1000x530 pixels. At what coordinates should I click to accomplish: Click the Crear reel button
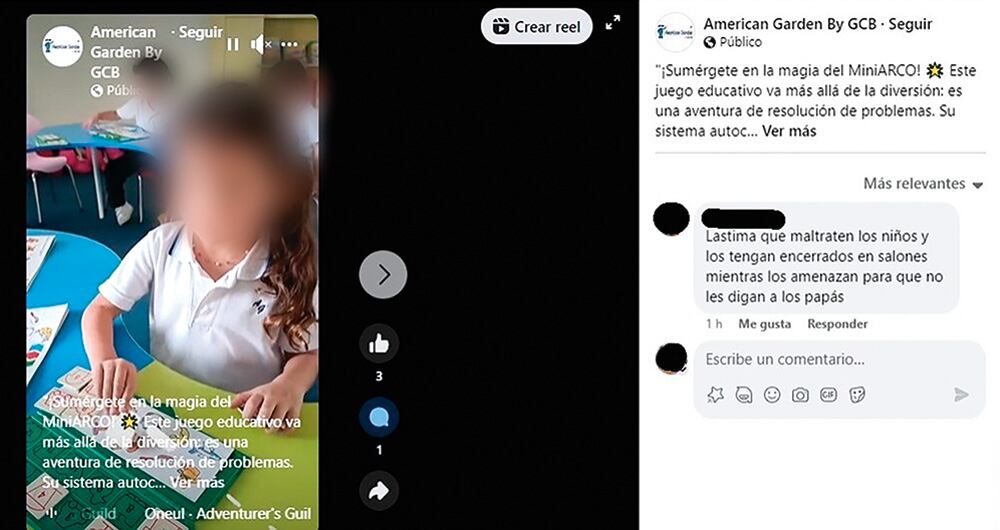coord(537,27)
